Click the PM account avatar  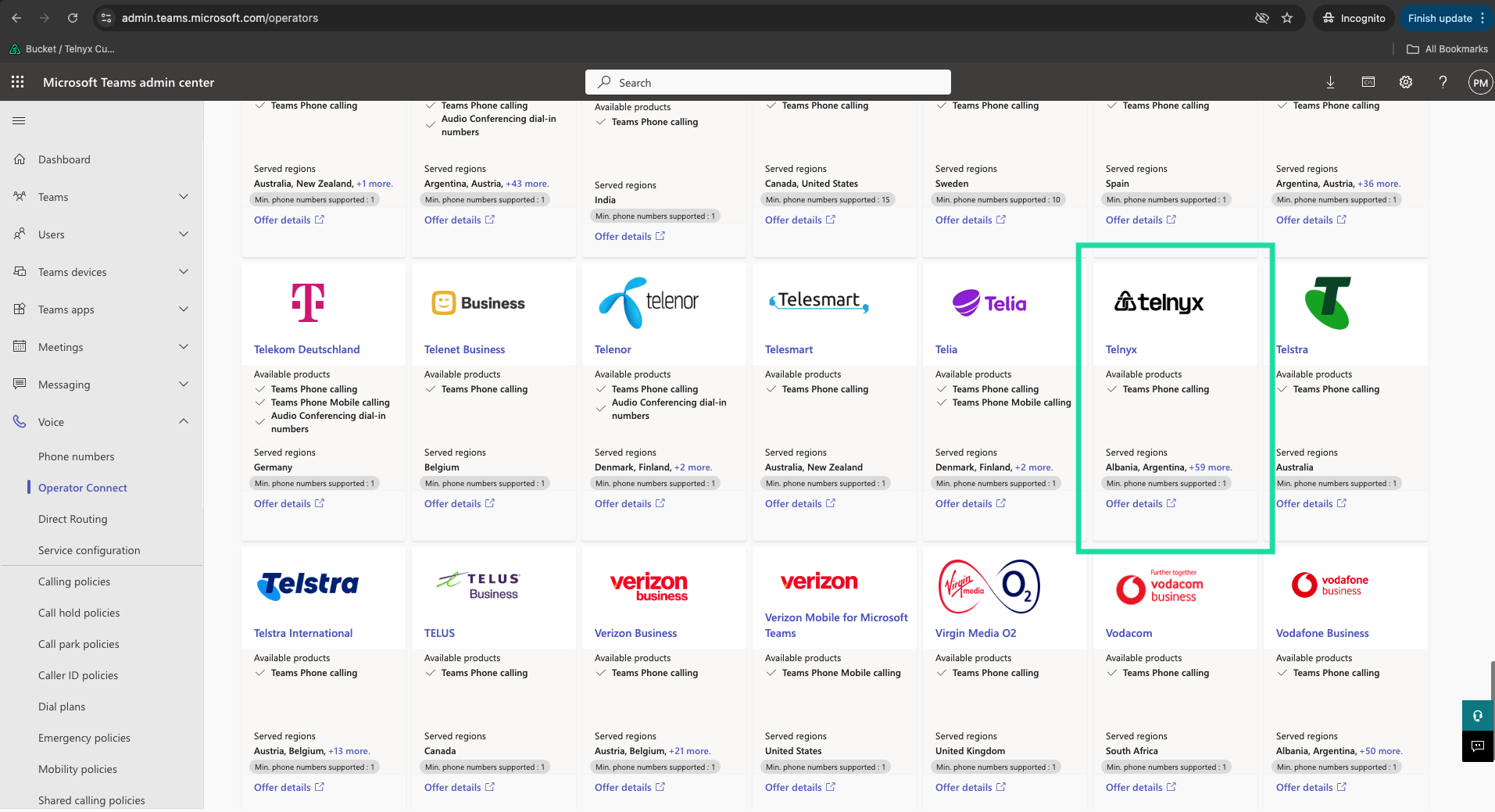[1480, 82]
